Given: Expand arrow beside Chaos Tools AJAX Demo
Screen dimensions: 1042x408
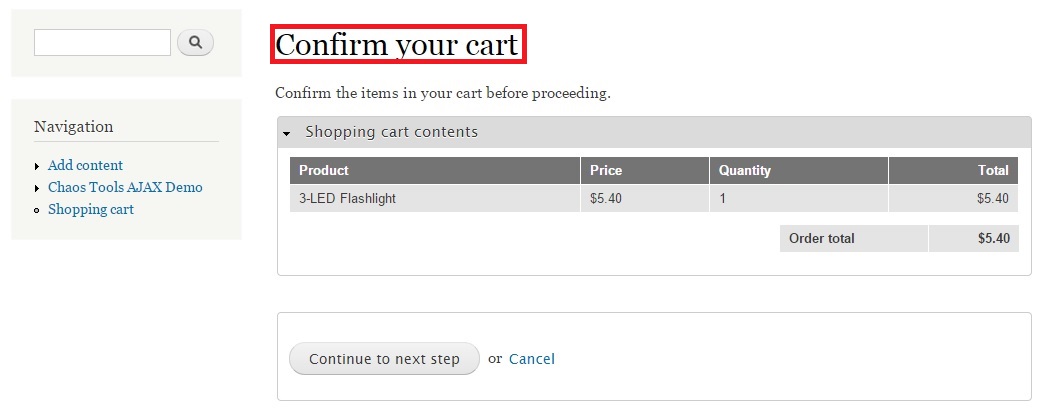Looking at the screenshot, I should [37, 188].
